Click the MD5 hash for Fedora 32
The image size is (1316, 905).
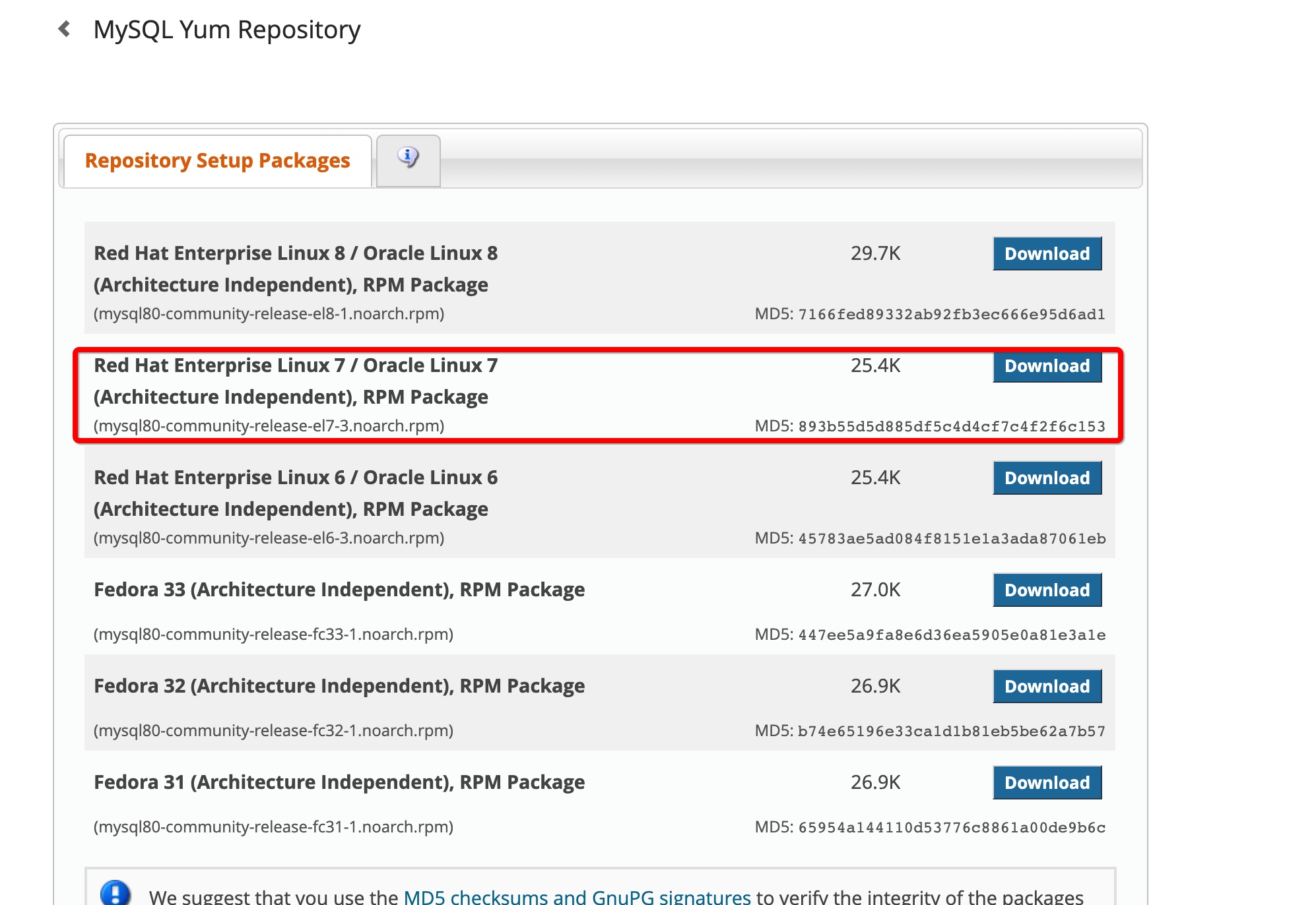click(951, 731)
